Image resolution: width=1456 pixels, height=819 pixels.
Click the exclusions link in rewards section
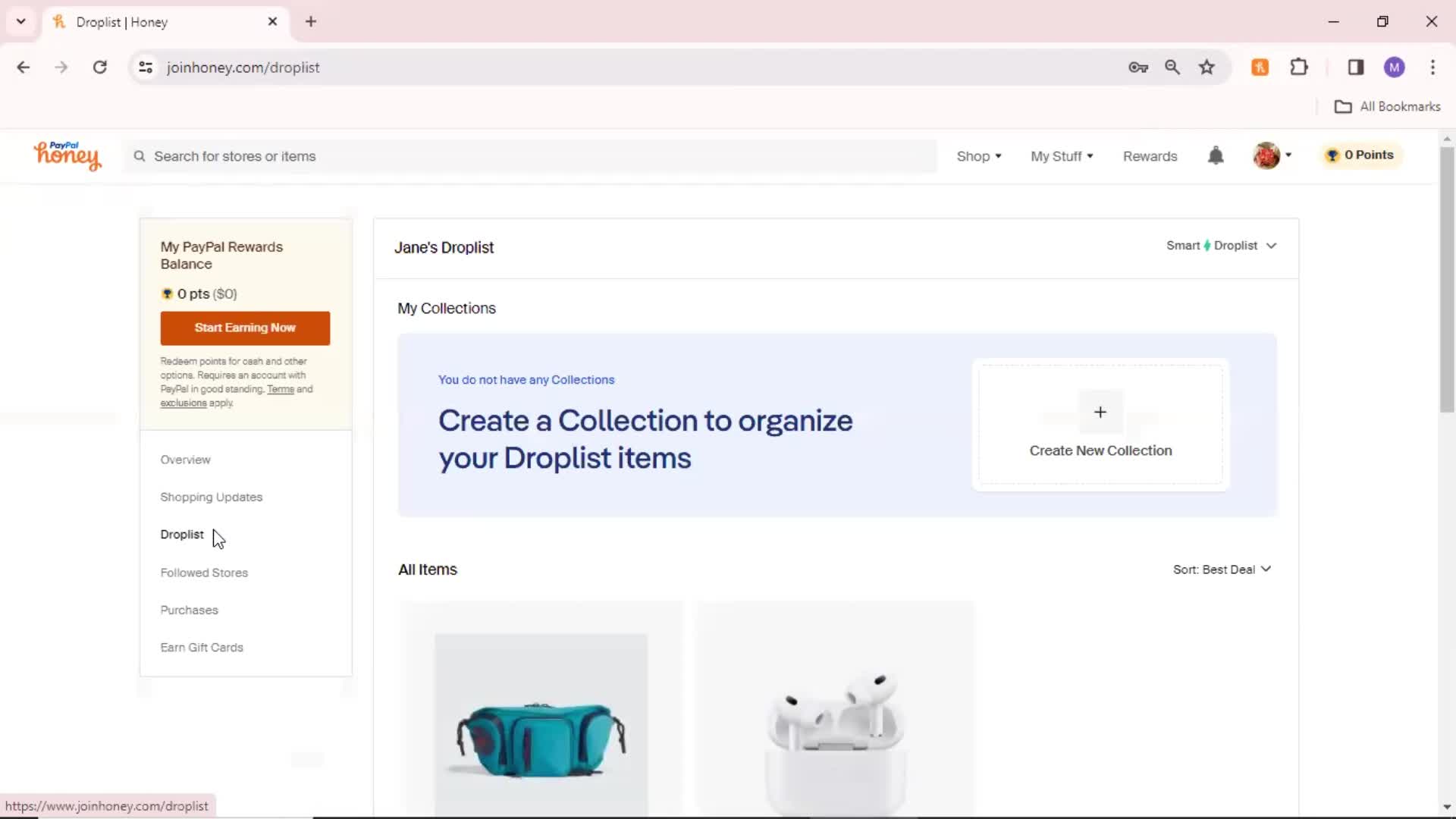[x=183, y=403]
